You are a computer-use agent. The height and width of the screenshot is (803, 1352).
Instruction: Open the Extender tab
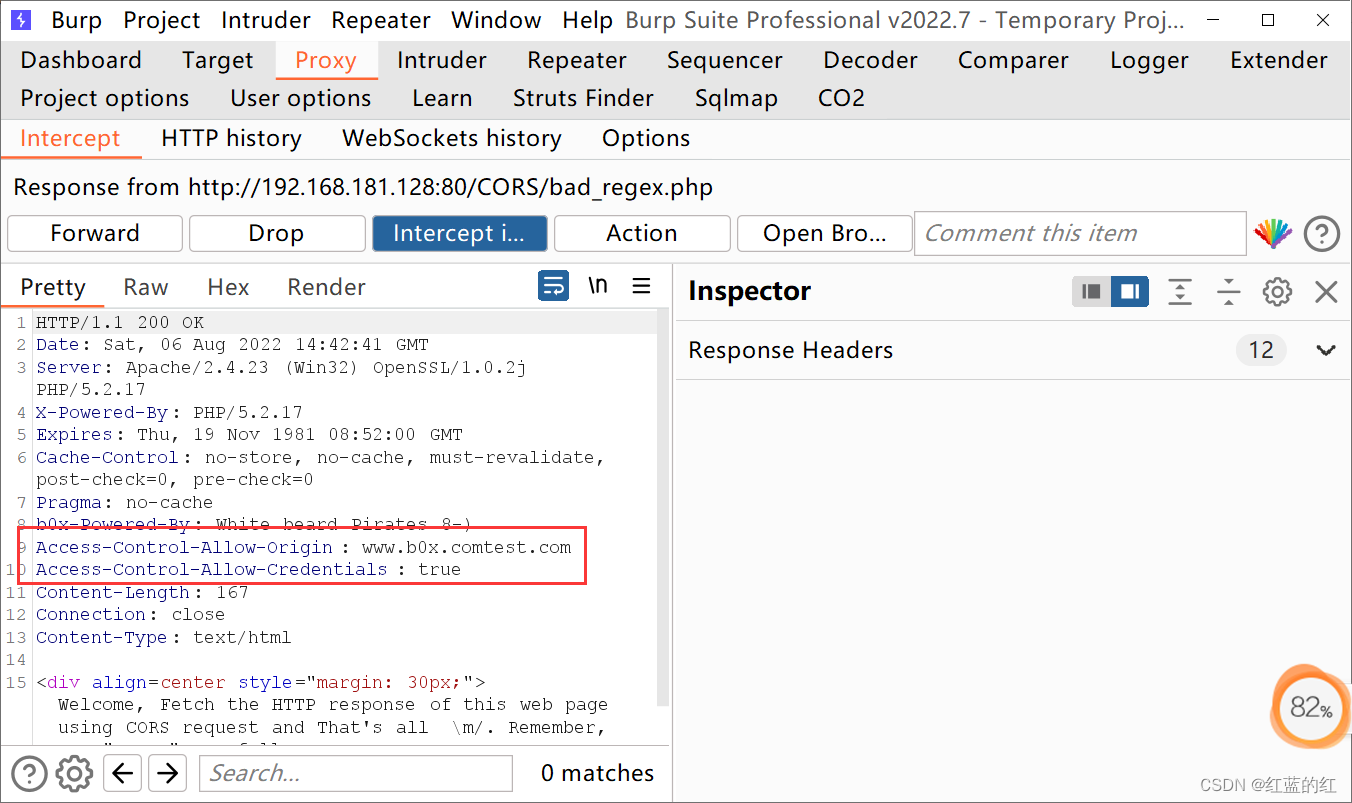pyautogui.click(x=1279, y=60)
